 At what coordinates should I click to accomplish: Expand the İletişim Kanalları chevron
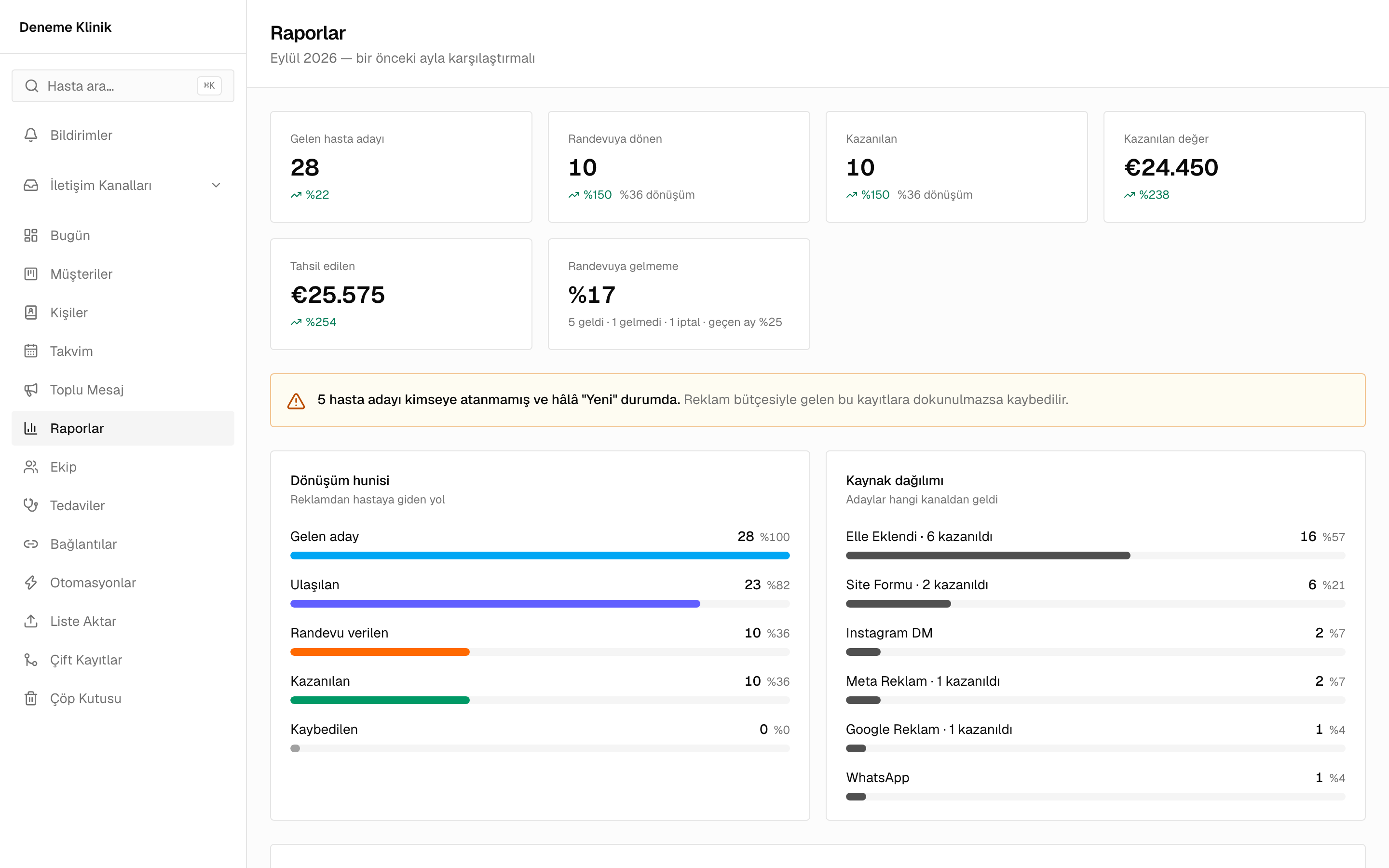pyautogui.click(x=216, y=185)
